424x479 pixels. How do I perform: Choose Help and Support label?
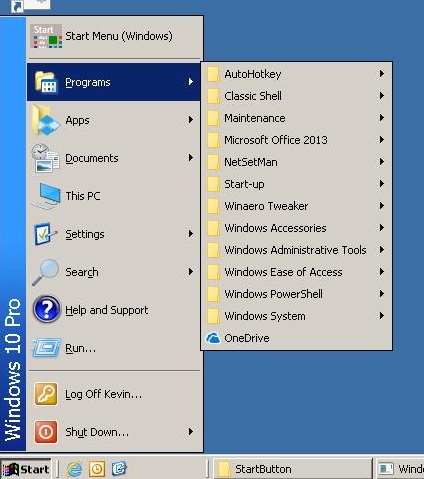click(x=107, y=310)
